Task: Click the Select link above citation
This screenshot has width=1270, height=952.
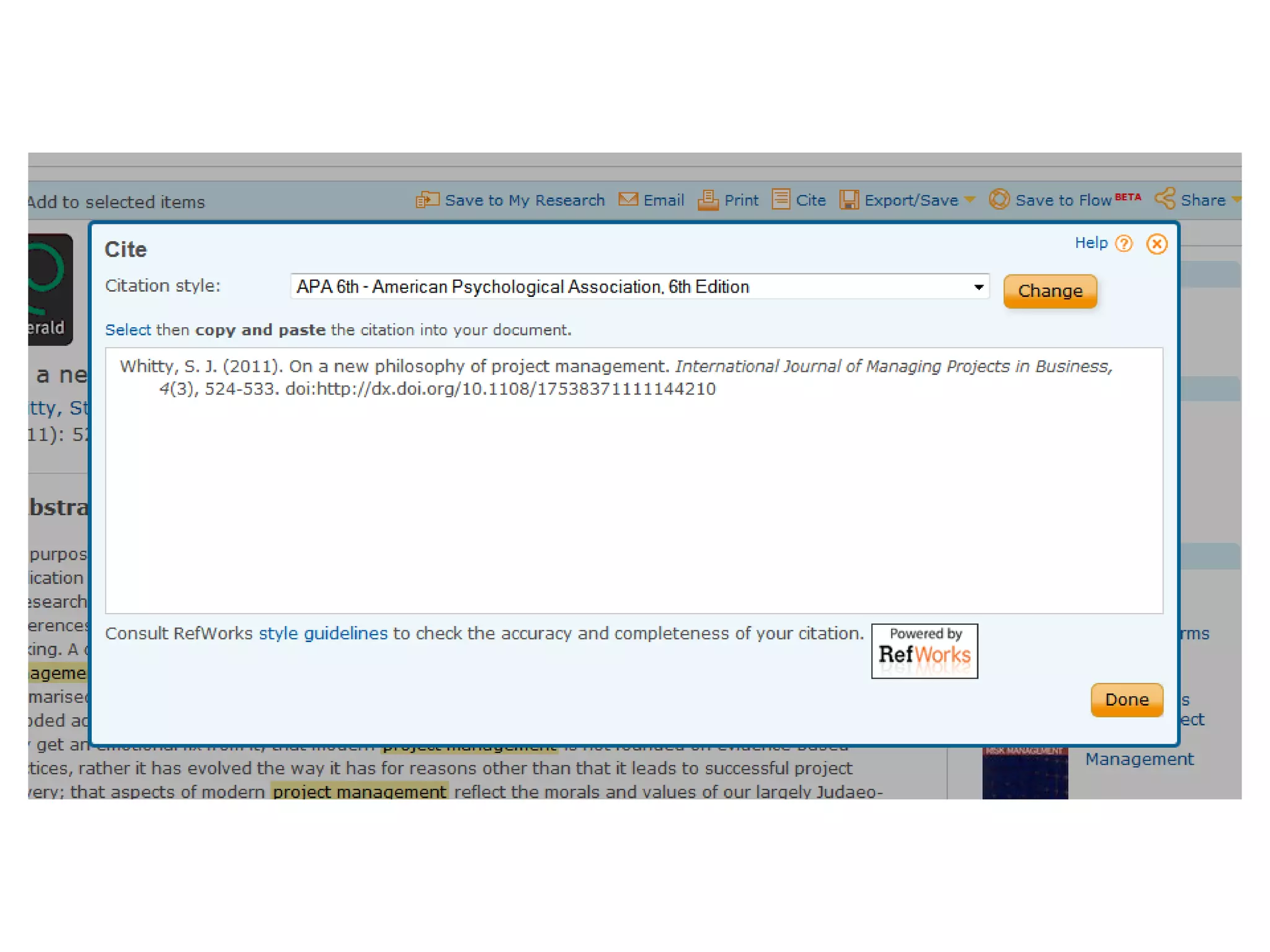Action: [x=128, y=330]
